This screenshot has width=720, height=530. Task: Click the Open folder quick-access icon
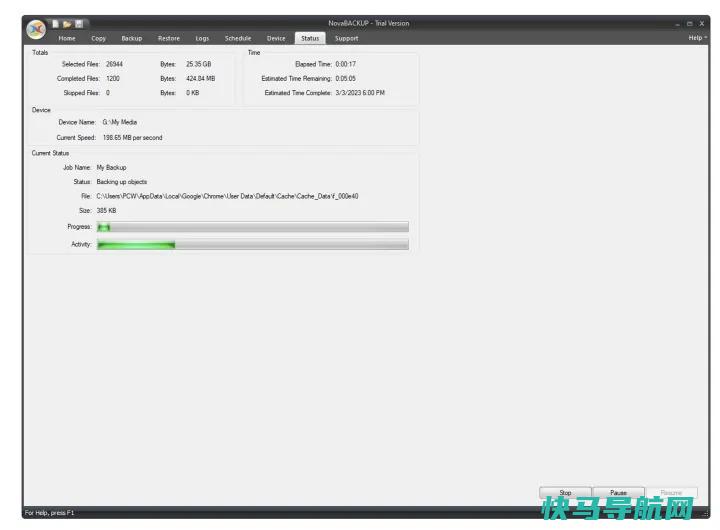pyautogui.click(x=67, y=23)
